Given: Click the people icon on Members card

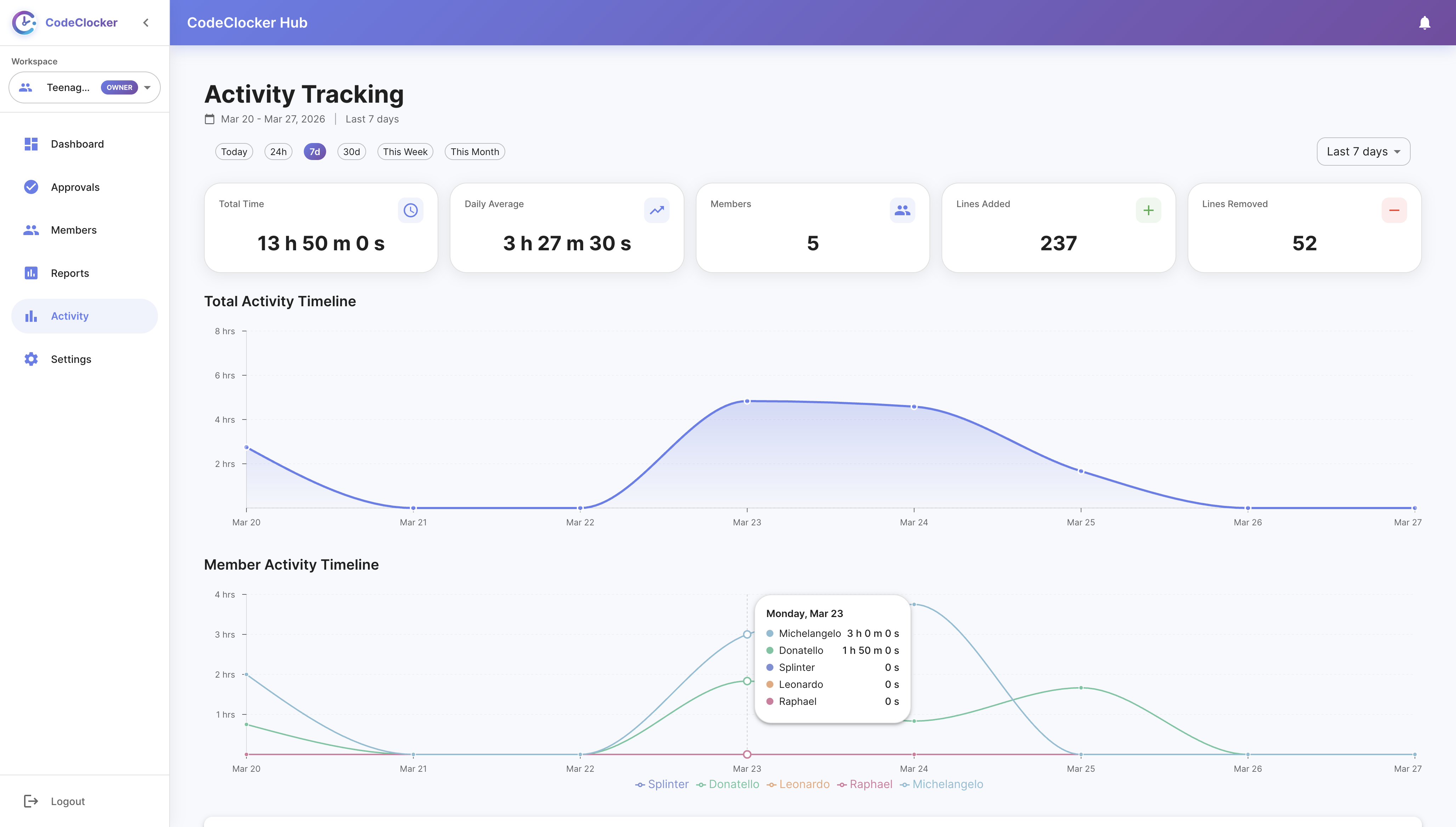Looking at the screenshot, I should tap(903, 210).
